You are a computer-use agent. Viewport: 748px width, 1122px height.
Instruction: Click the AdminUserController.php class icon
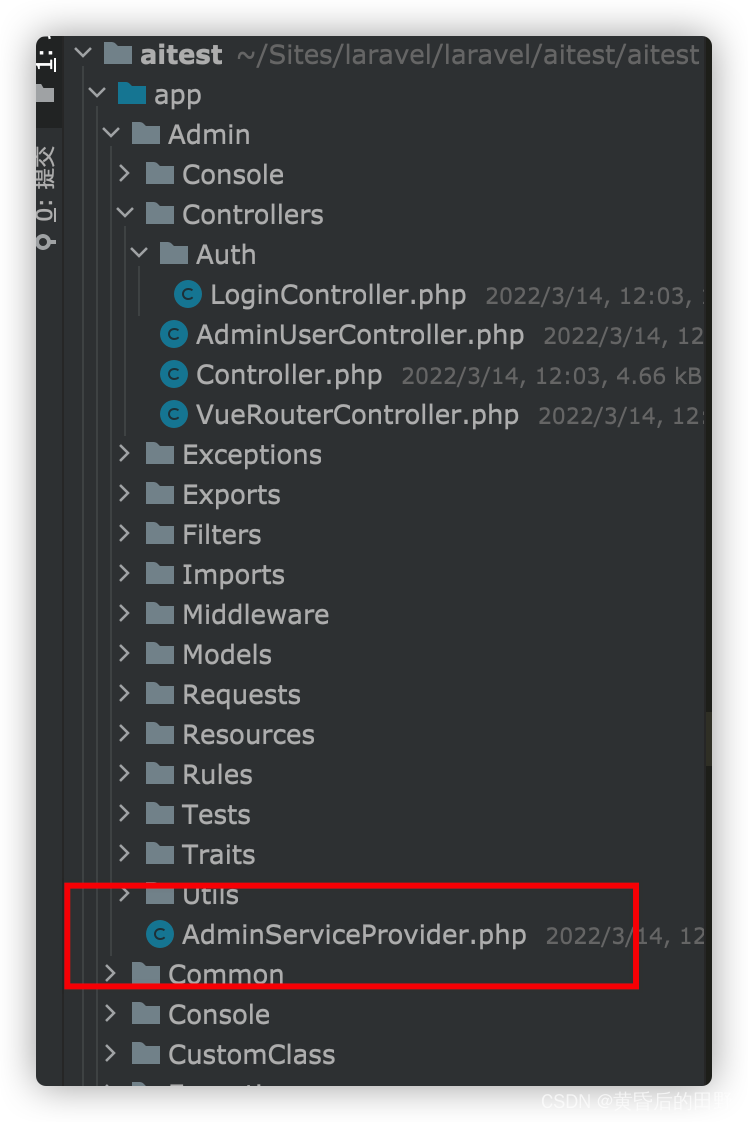pyautogui.click(x=173, y=334)
